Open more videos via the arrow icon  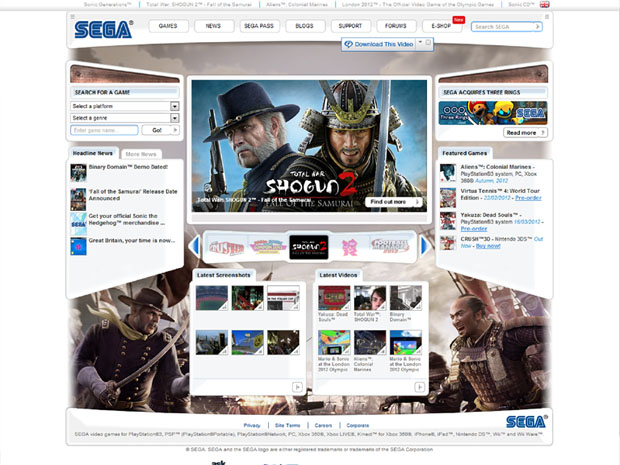(x=420, y=387)
